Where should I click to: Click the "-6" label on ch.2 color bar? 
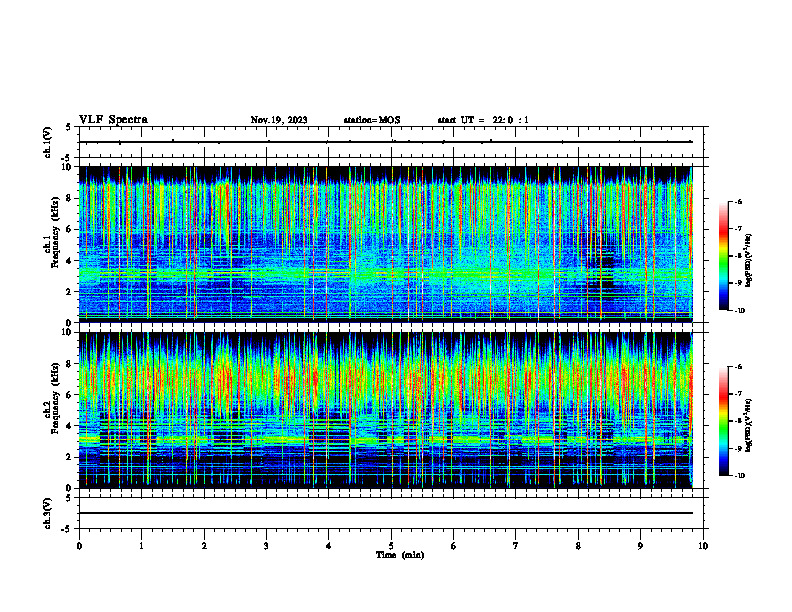pos(738,367)
